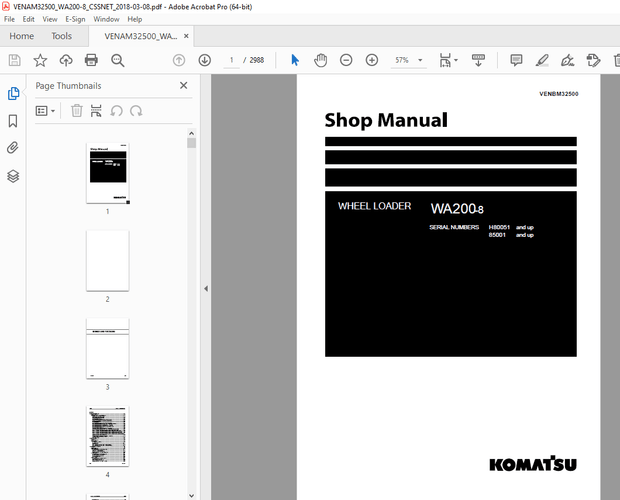Image resolution: width=620 pixels, height=500 pixels.
Task: Close the VENAM32500_WA document tab
Action: tap(186, 36)
